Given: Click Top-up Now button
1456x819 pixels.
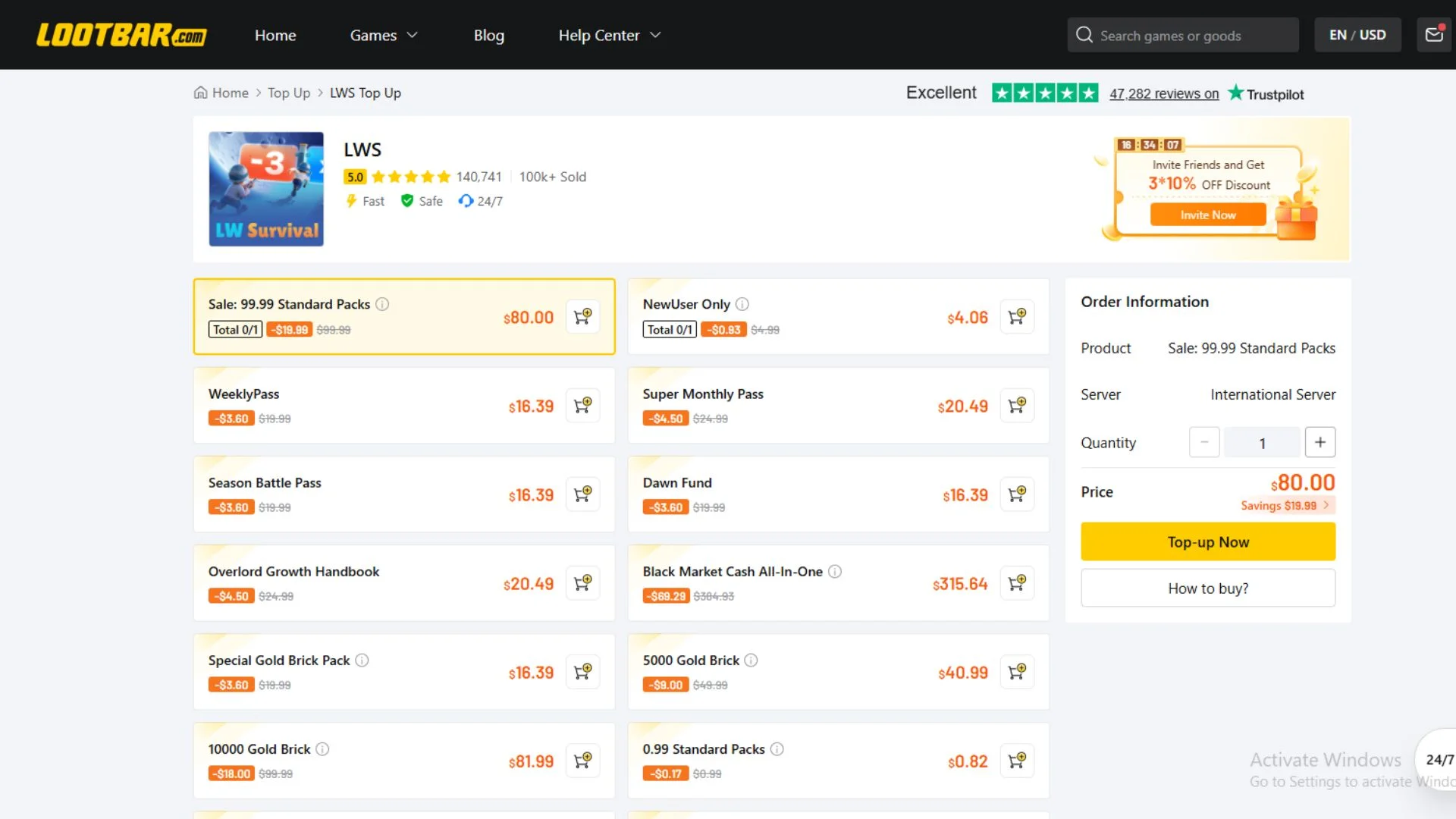Looking at the screenshot, I should pos(1208,541).
